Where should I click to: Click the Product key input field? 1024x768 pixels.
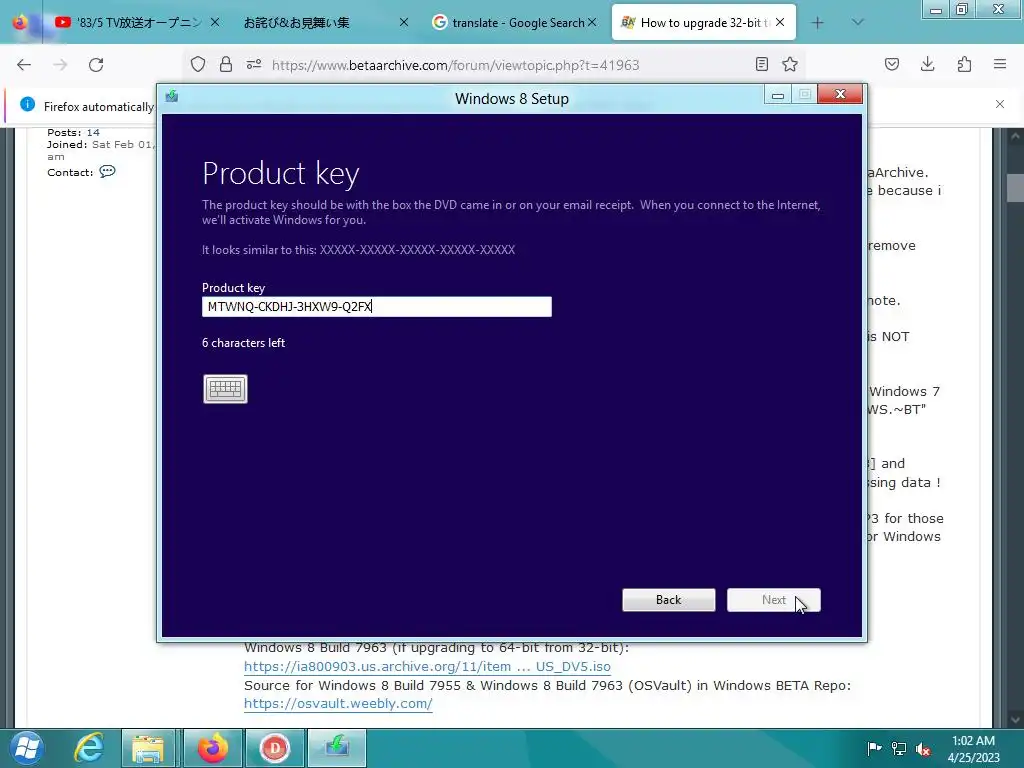377,307
